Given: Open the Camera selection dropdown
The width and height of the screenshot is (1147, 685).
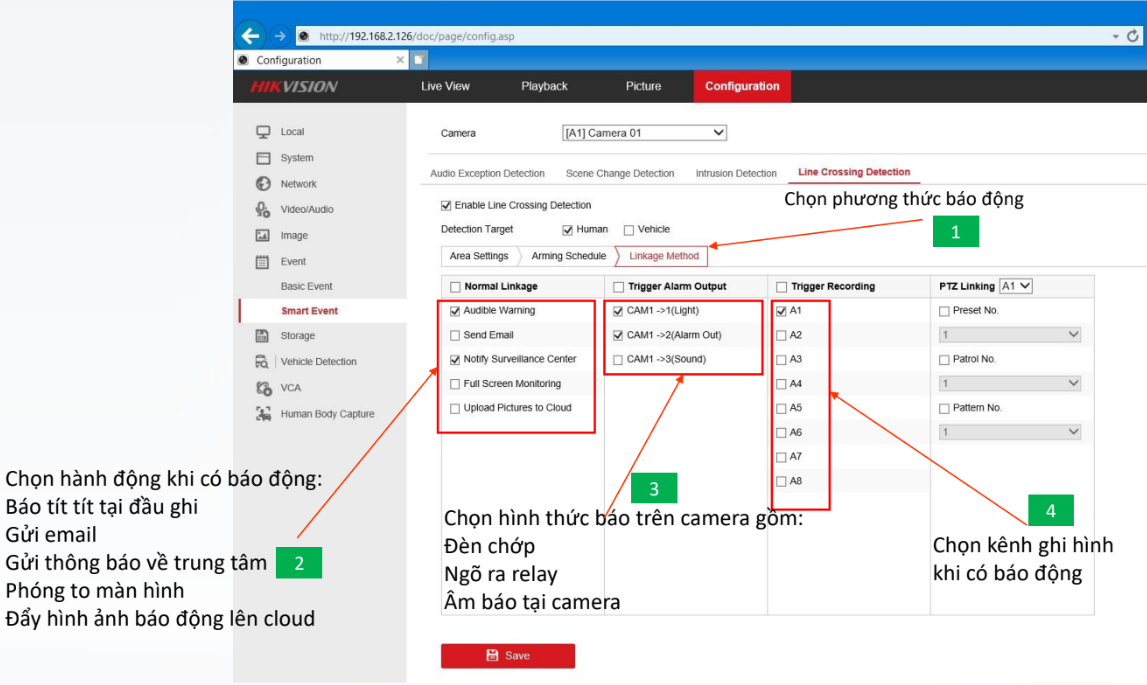Looking at the screenshot, I should 645,133.
